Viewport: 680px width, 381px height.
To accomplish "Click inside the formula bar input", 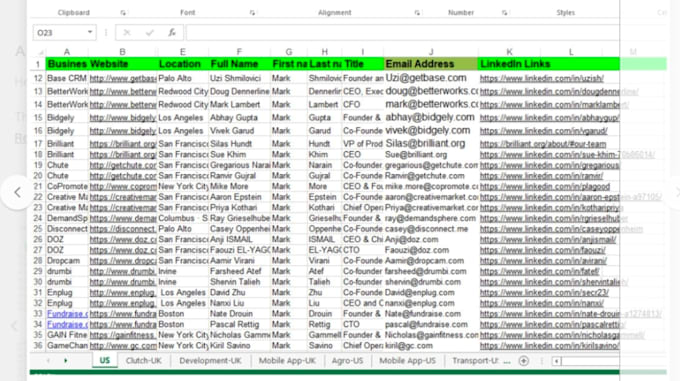I will [402, 33].
